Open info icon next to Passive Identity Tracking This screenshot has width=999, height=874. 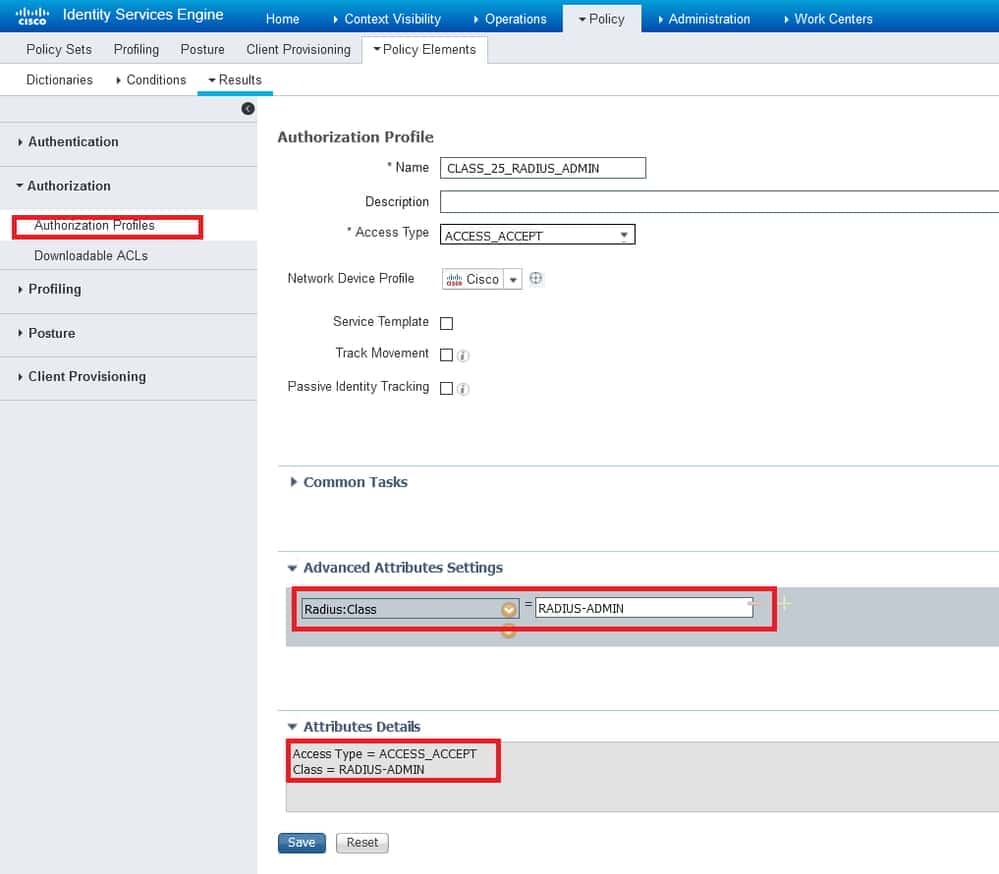pyautogui.click(x=463, y=389)
